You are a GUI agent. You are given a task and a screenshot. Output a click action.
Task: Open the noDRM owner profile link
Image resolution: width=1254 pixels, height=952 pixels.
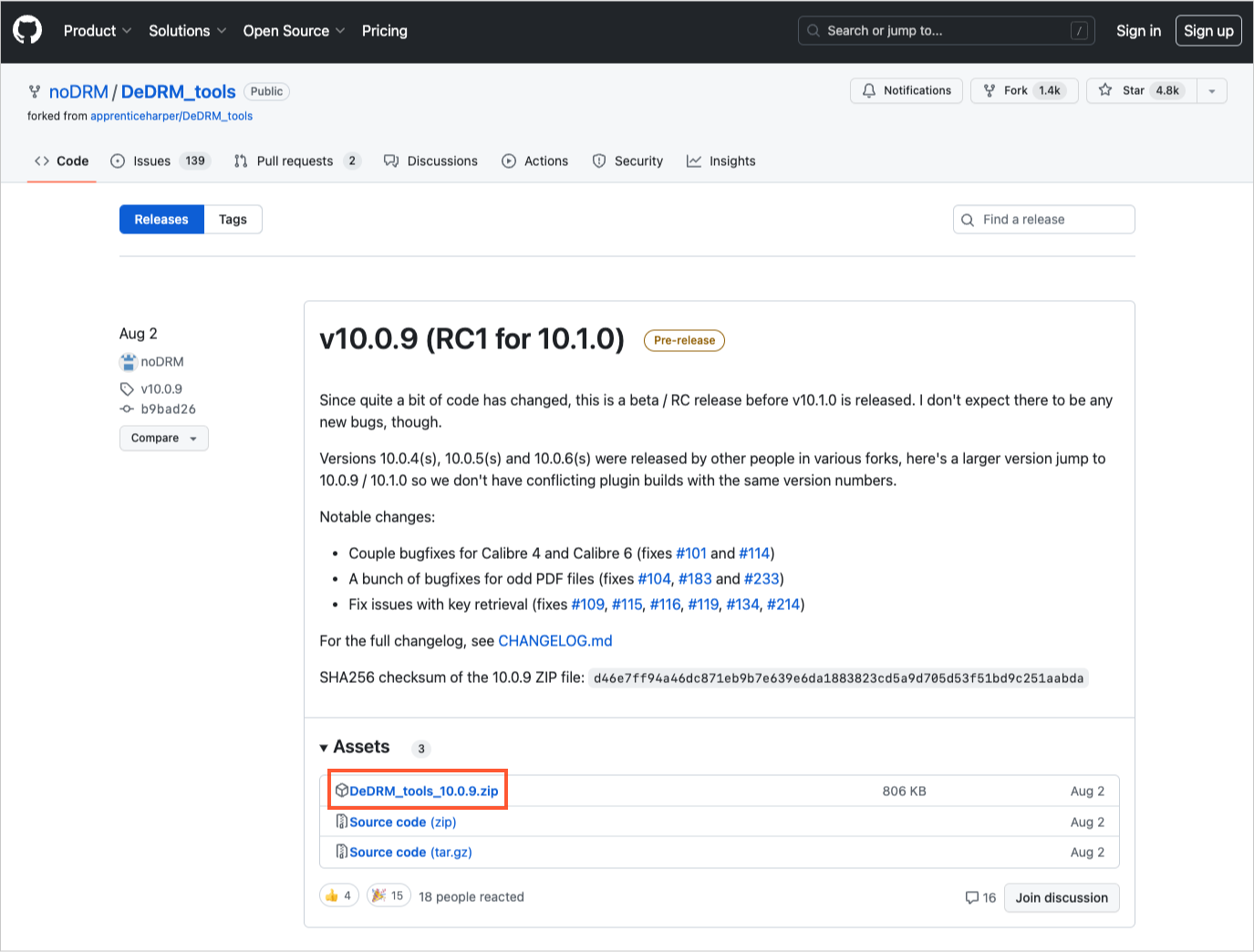[78, 92]
